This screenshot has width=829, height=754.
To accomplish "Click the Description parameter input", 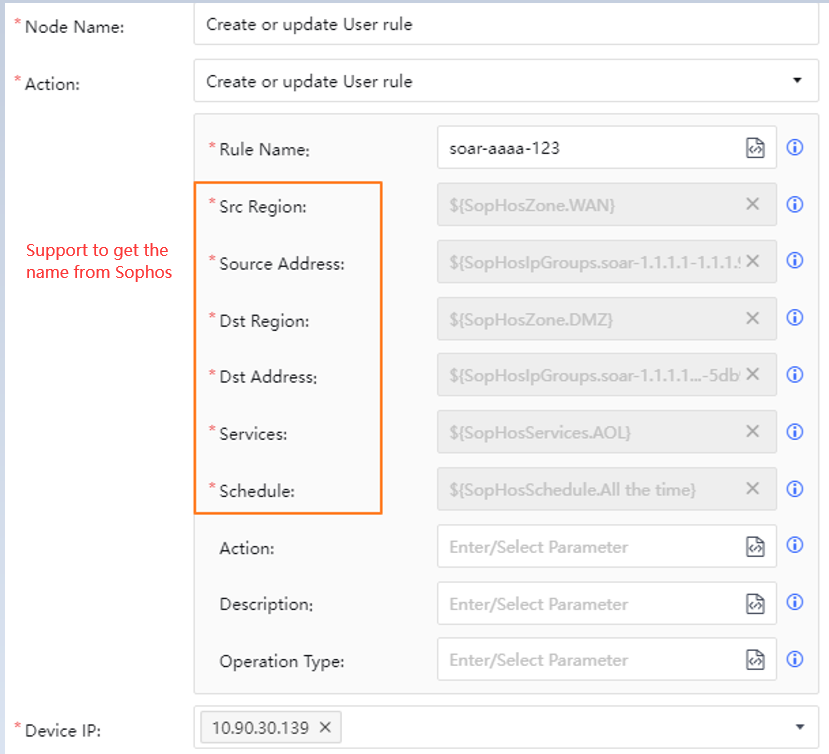I will coord(585,604).
